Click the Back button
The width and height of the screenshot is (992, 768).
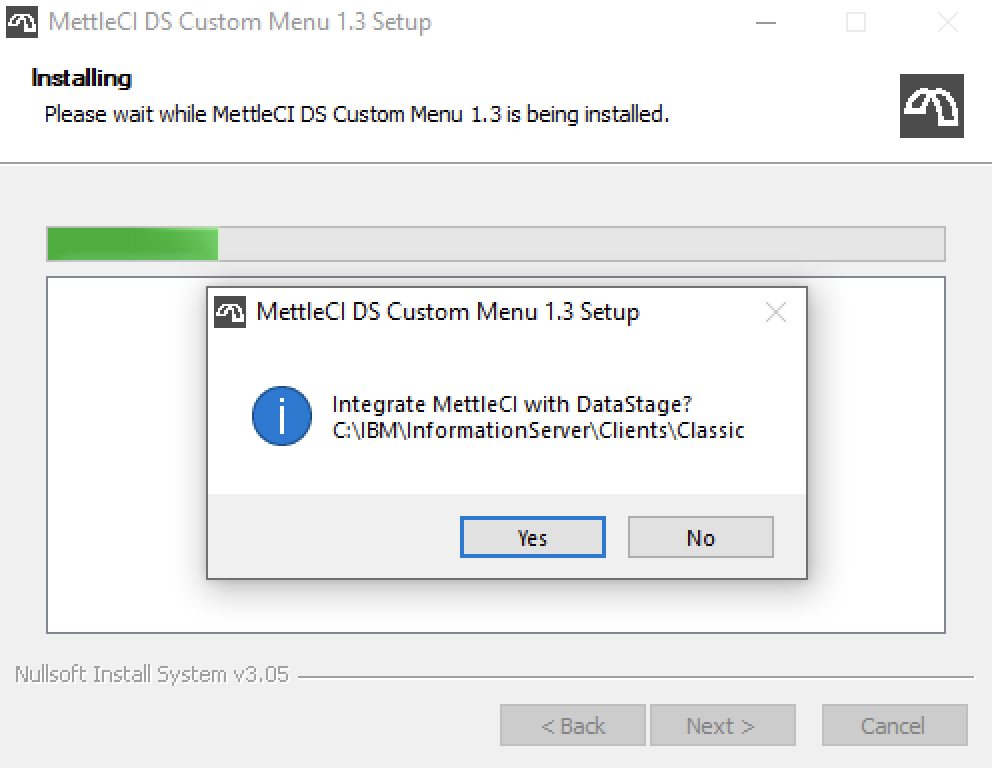tap(572, 725)
